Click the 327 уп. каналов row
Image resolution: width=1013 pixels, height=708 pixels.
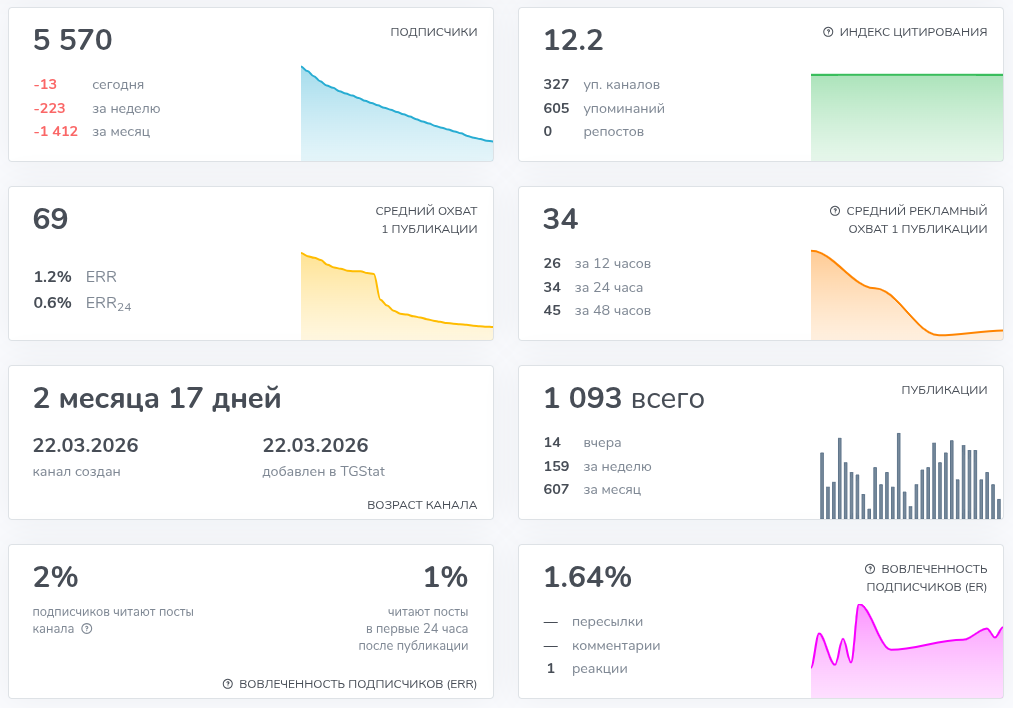tap(601, 84)
